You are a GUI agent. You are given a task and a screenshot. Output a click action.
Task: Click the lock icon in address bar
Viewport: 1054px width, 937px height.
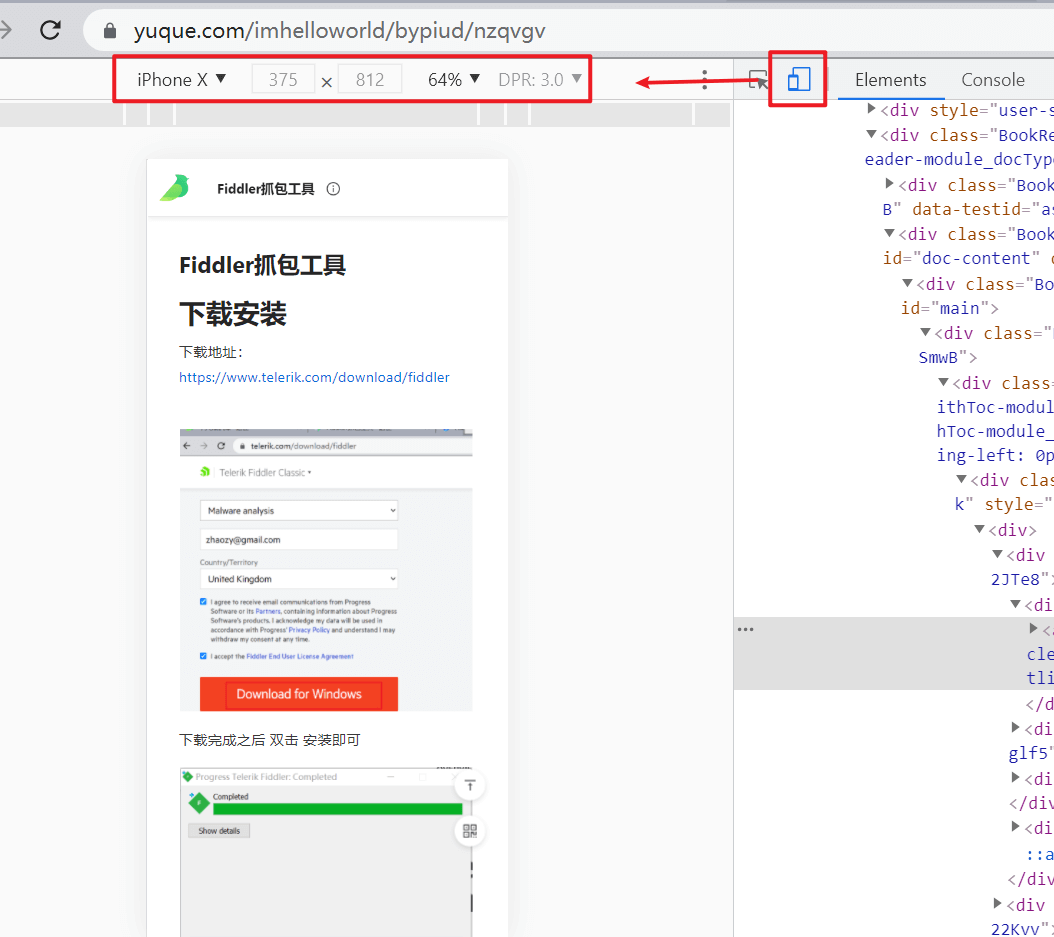[x=110, y=31]
